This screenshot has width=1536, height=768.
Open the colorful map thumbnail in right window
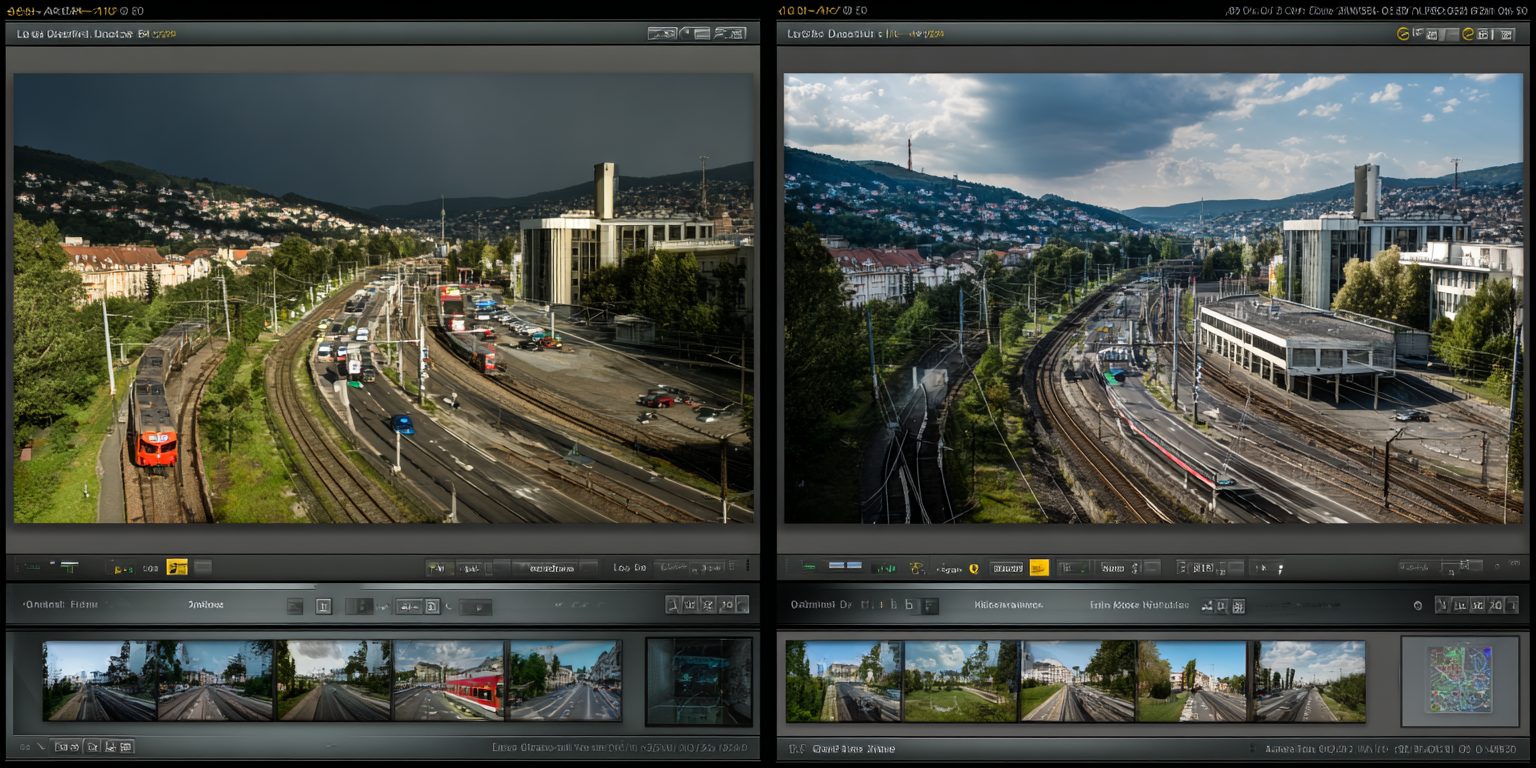(x=1459, y=681)
